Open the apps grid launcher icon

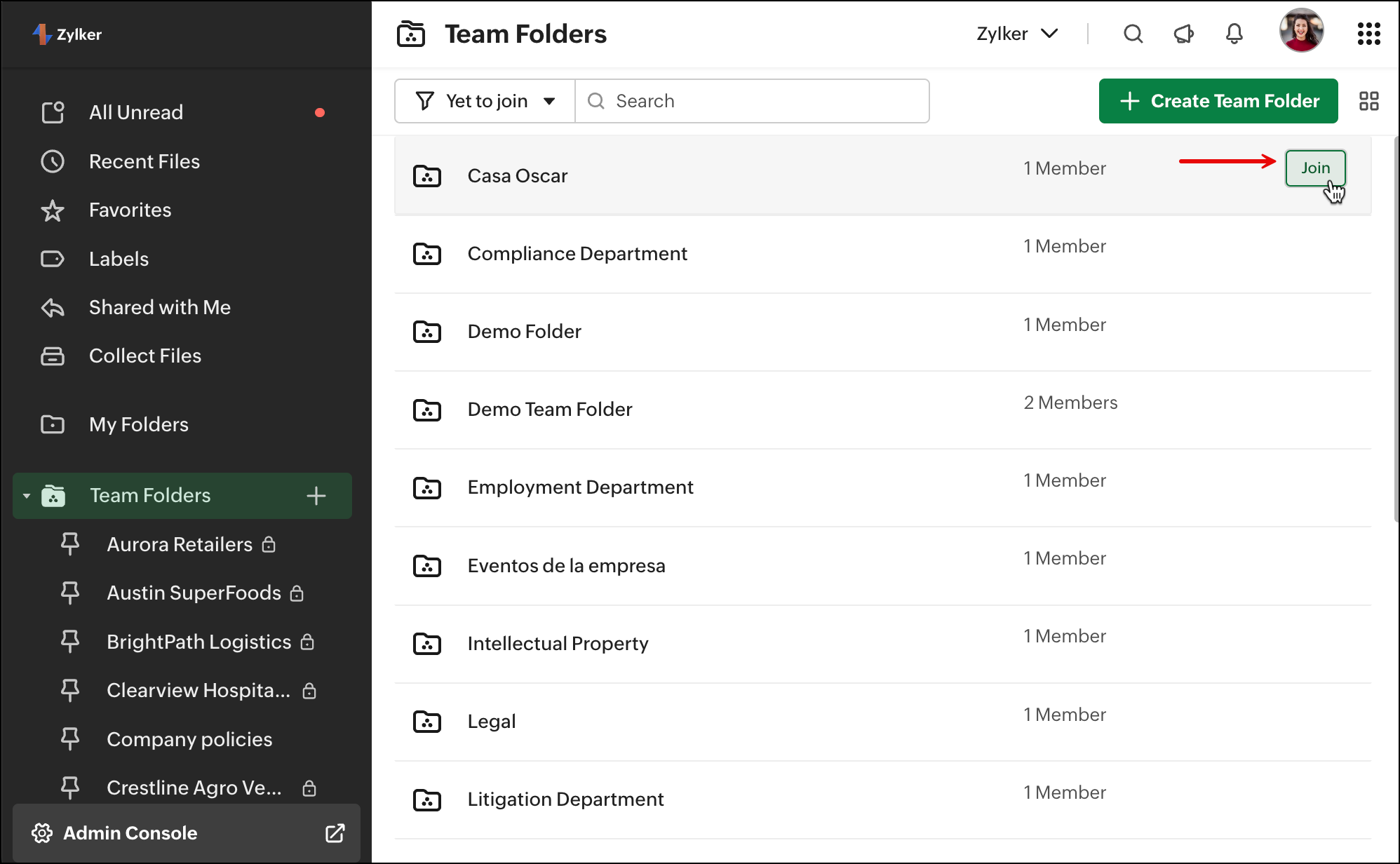pos(1368,34)
